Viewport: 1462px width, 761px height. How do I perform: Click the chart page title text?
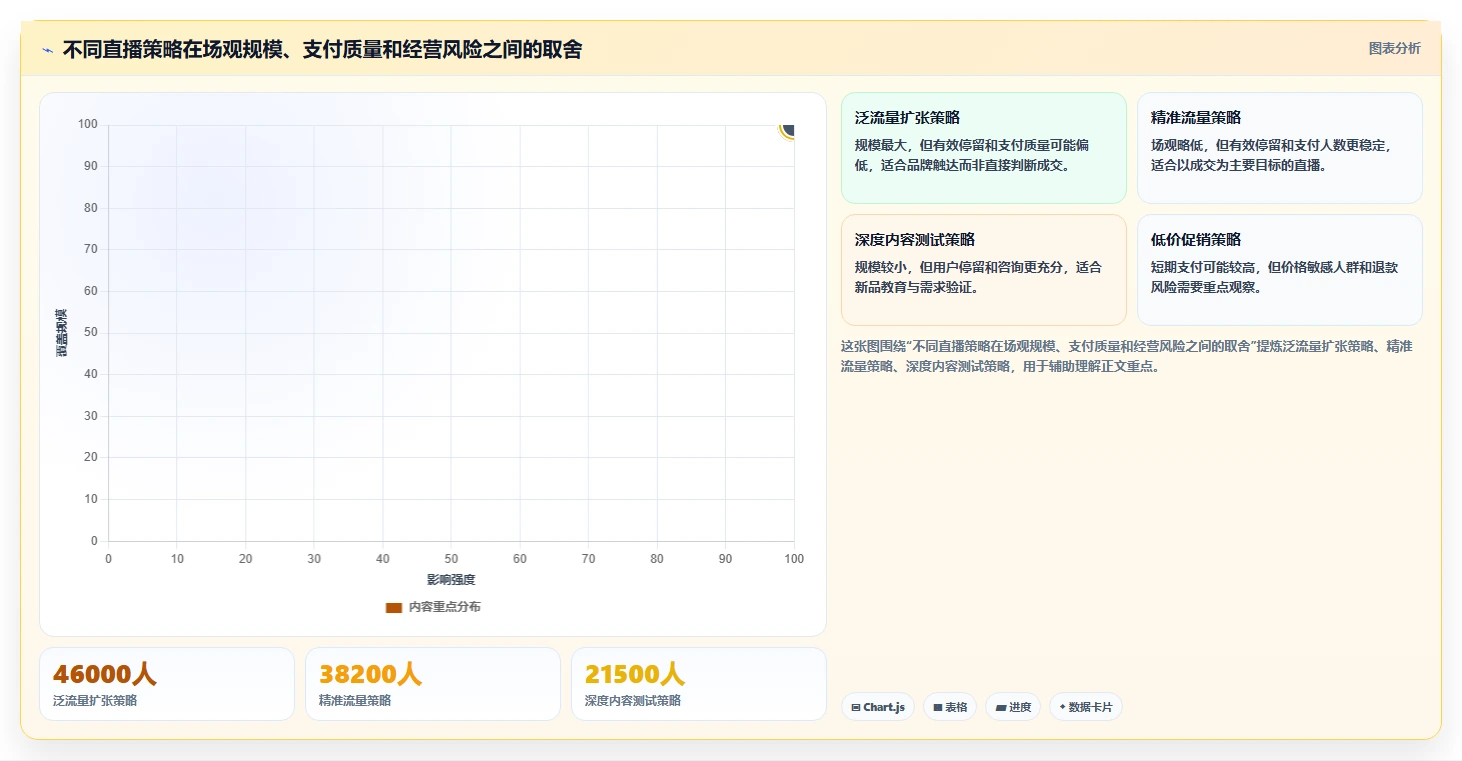pyautogui.click(x=322, y=49)
